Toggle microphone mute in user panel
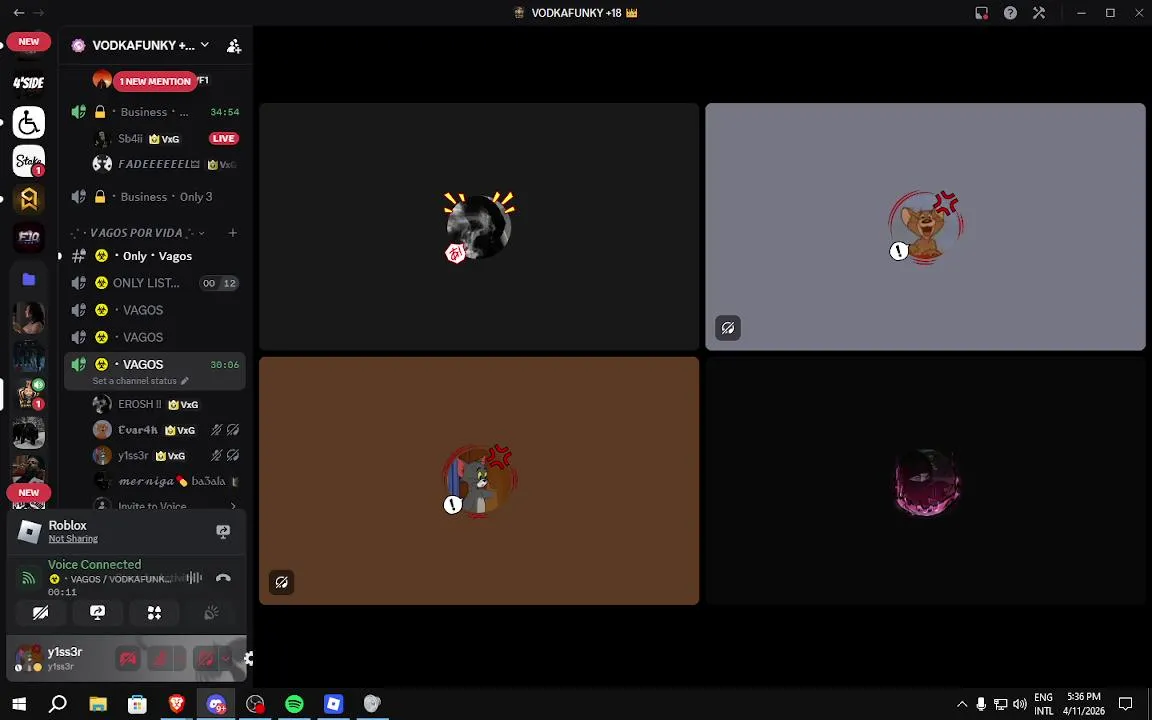 (160, 658)
